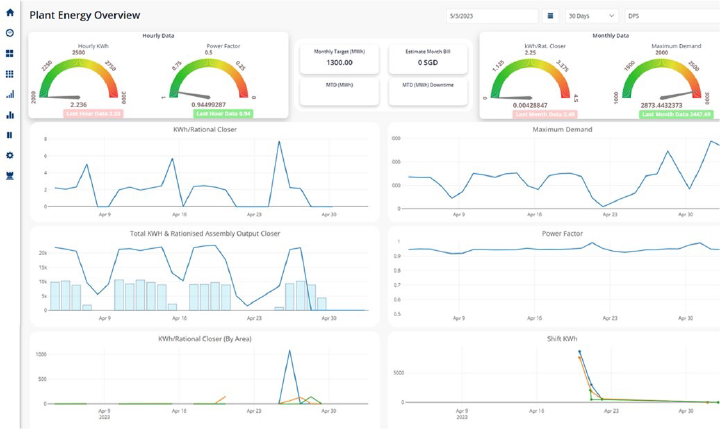Select the Monthly Target (MWh) card

pyautogui.click(x=339, y=57)
